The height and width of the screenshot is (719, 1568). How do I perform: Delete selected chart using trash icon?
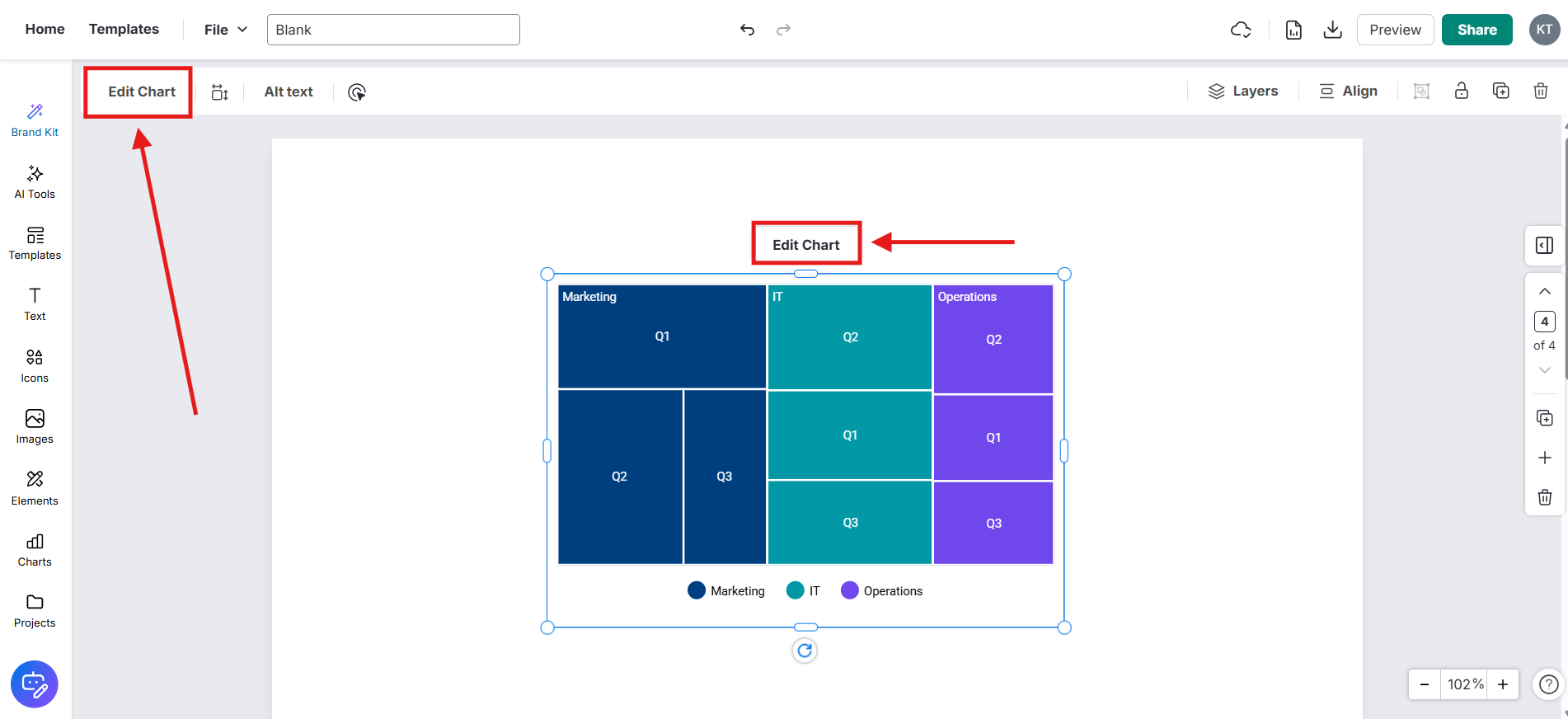pyautogui.click(x=1540, y=92)
